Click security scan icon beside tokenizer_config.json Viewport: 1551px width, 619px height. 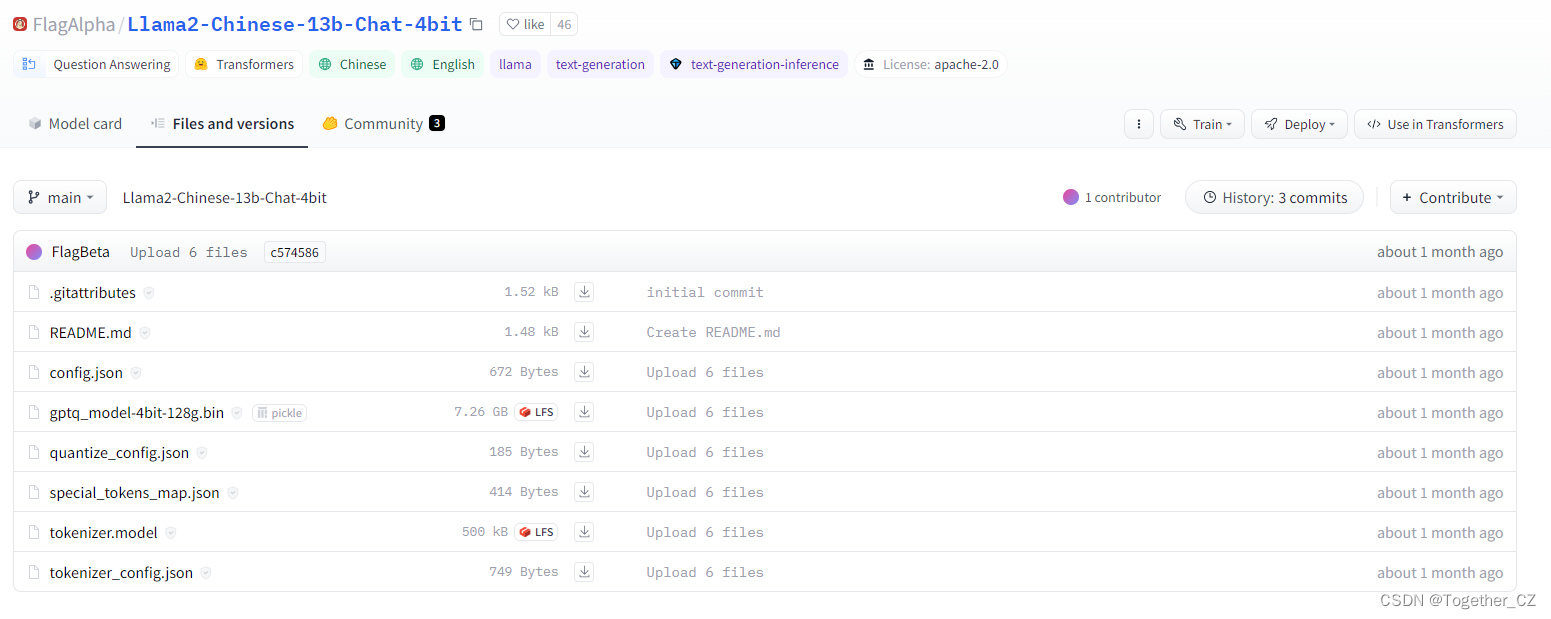pos(206,573)
